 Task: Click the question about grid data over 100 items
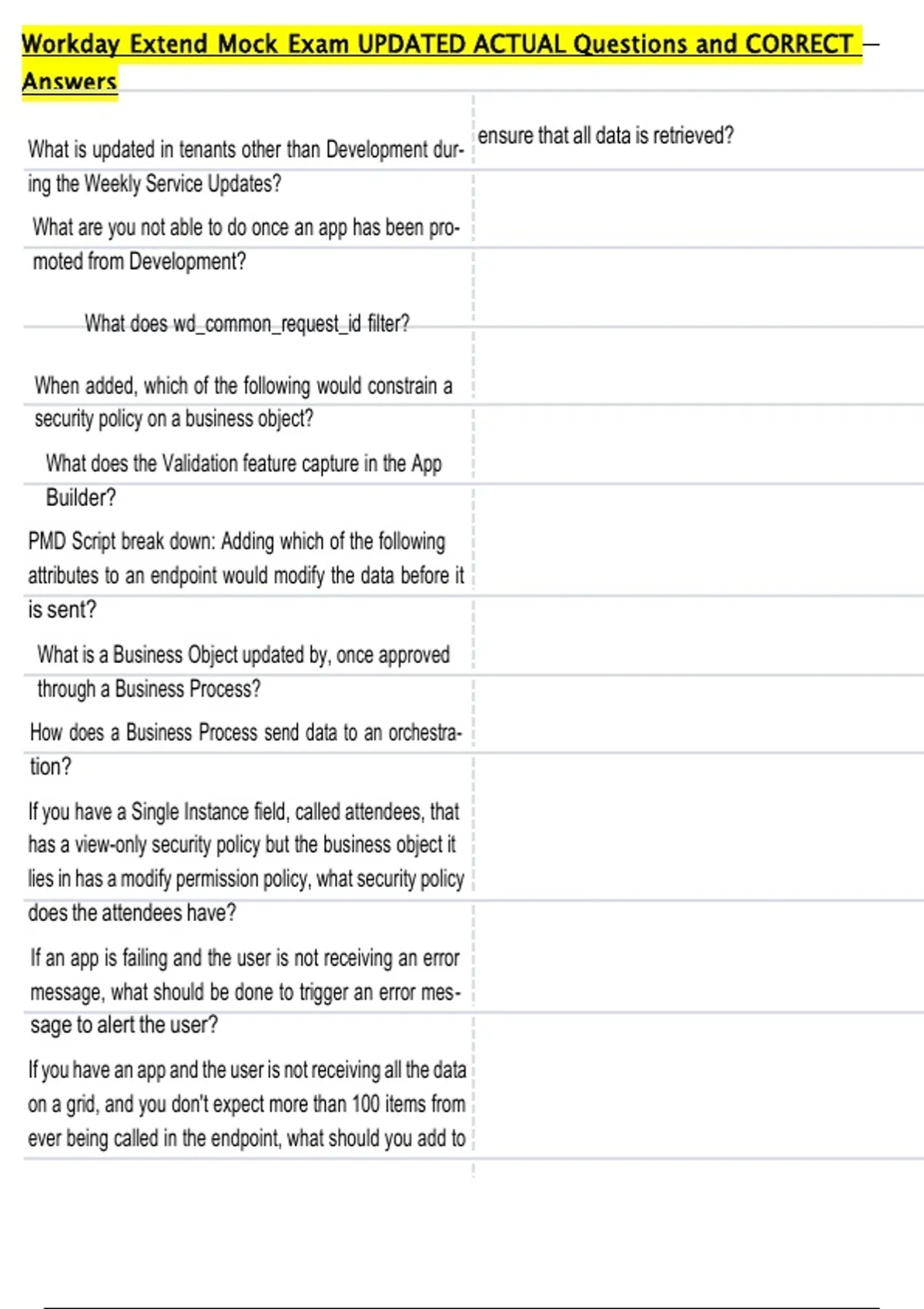246,1103
